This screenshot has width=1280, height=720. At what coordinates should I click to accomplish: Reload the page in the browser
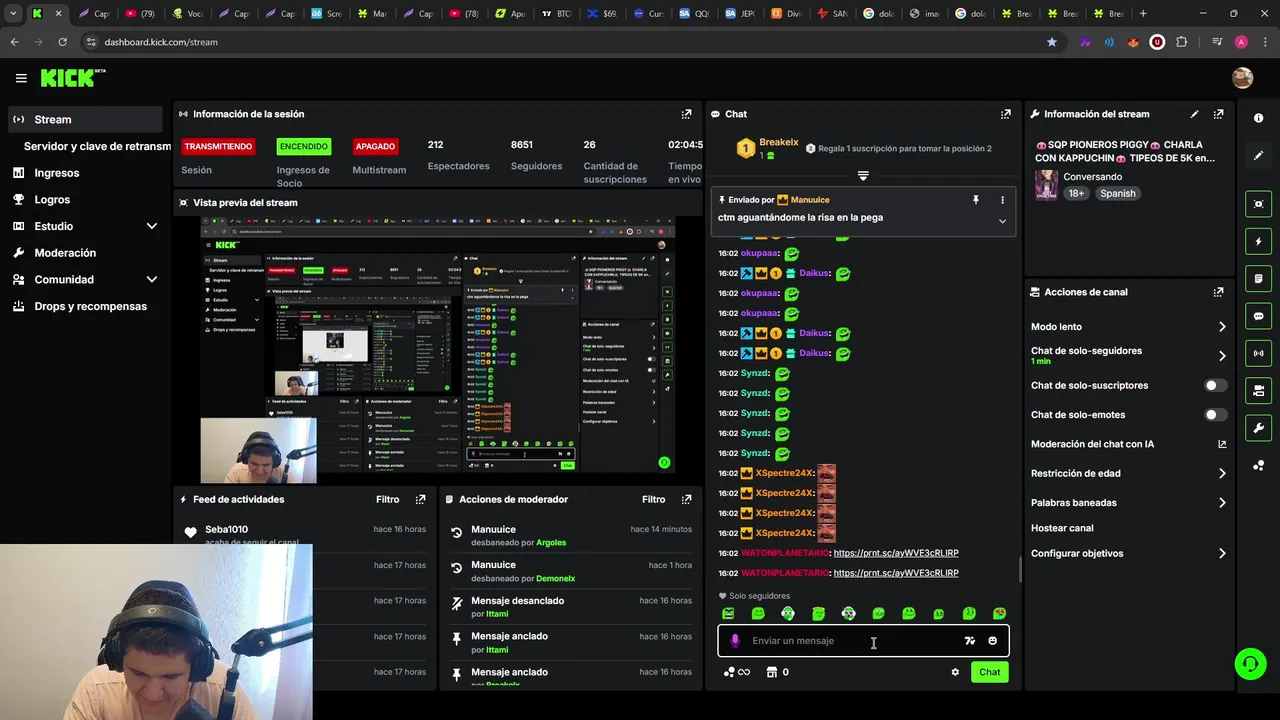click(x=62, y=42)
